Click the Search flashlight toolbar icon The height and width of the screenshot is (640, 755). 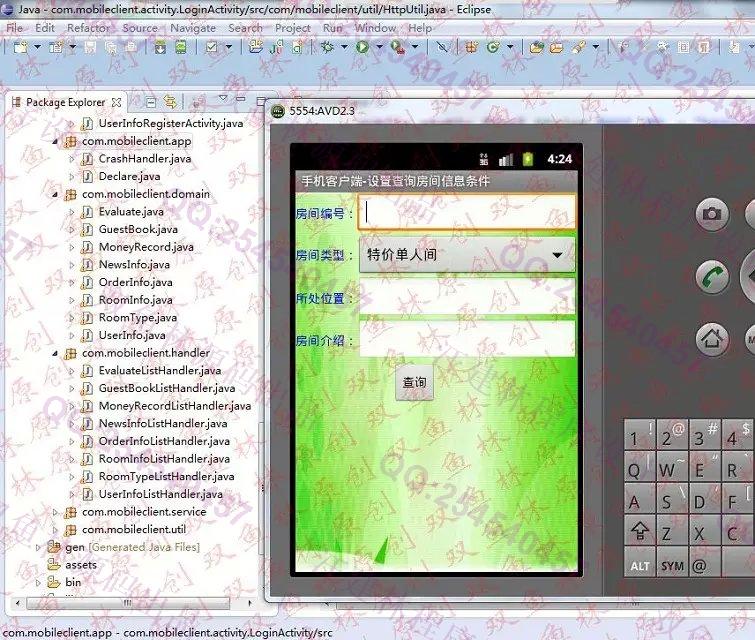click(x=579, y=47)
